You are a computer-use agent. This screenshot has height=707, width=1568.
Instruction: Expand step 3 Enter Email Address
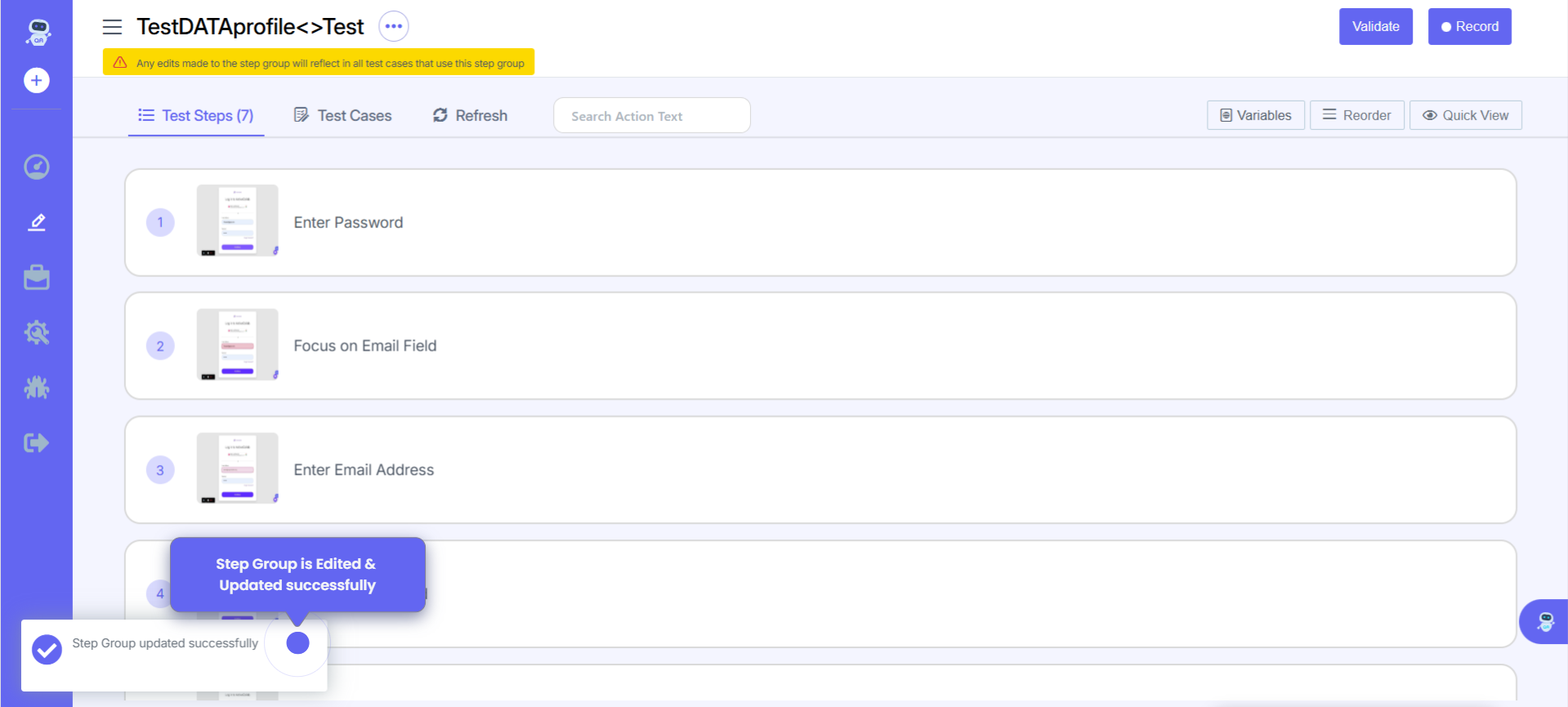pyautogui.click(x=364, y=470)
